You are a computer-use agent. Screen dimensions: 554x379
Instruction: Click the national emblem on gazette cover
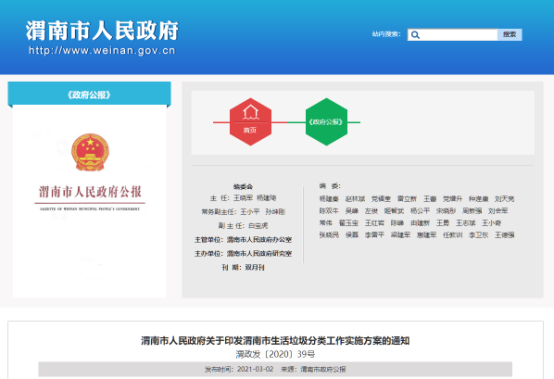coord(90,152)
